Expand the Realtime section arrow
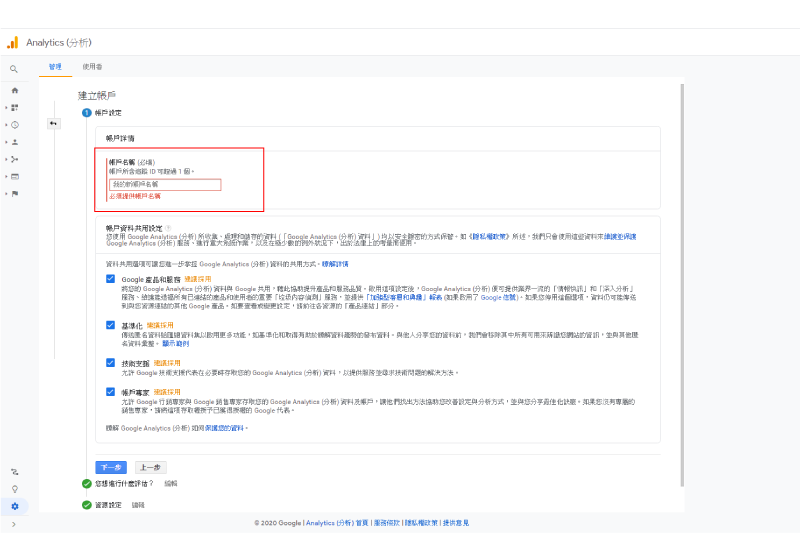 [6, 125]
